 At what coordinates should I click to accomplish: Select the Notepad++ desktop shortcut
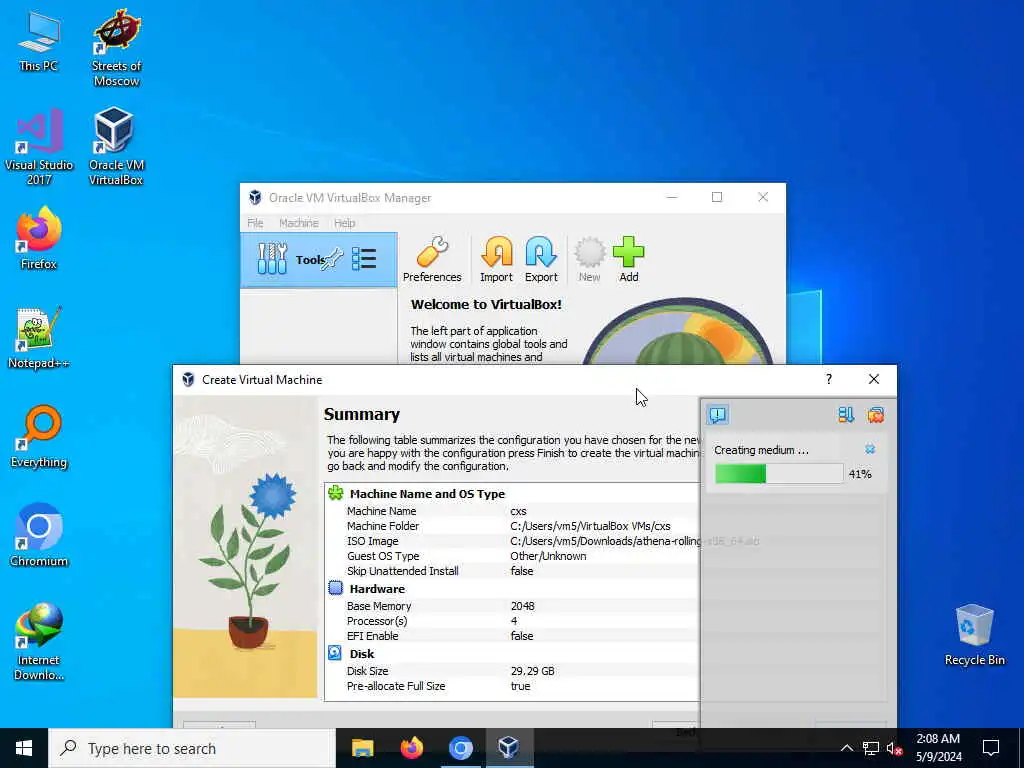point(39,337)
